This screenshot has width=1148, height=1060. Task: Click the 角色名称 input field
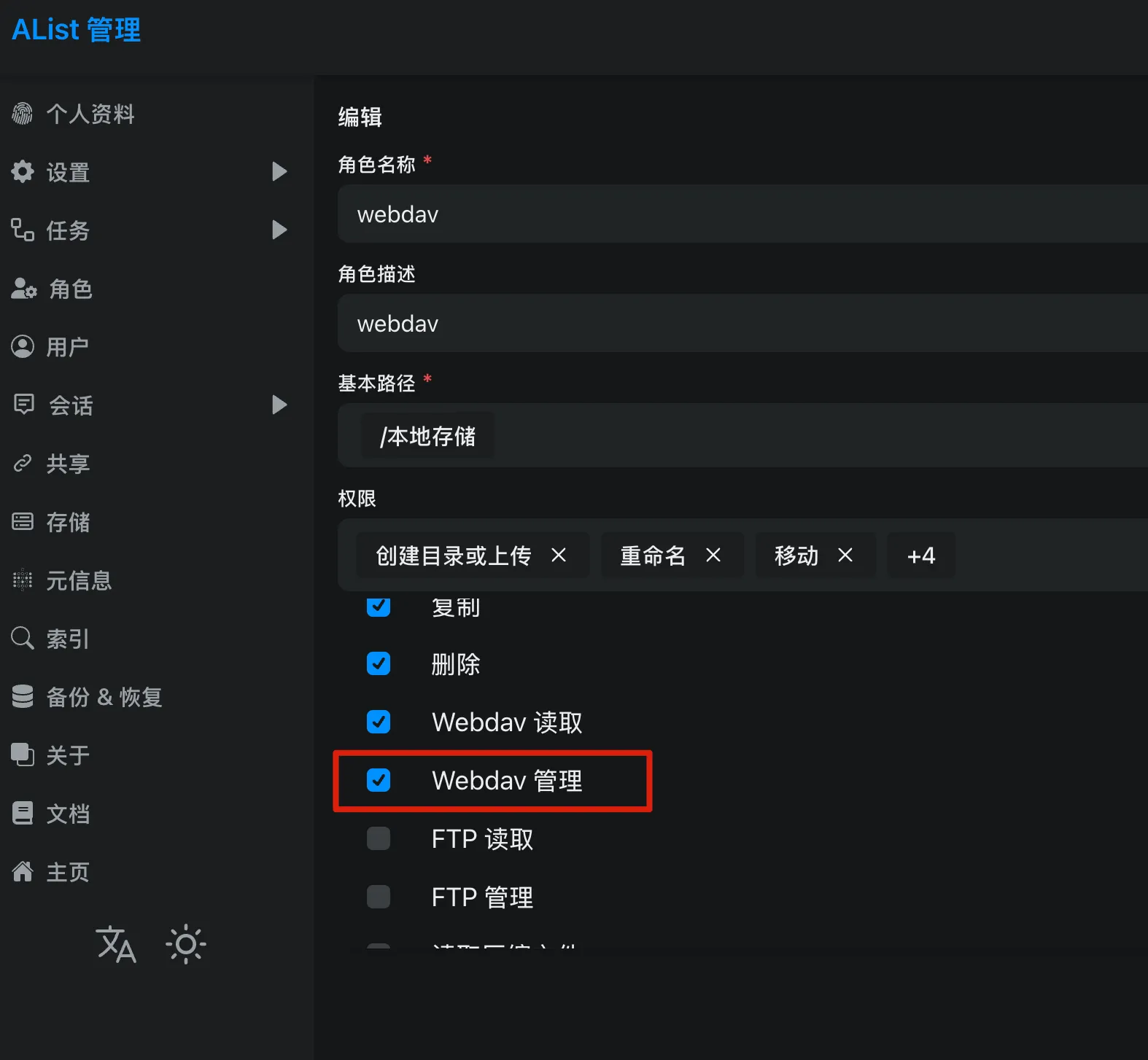click(x=742, y=214)
